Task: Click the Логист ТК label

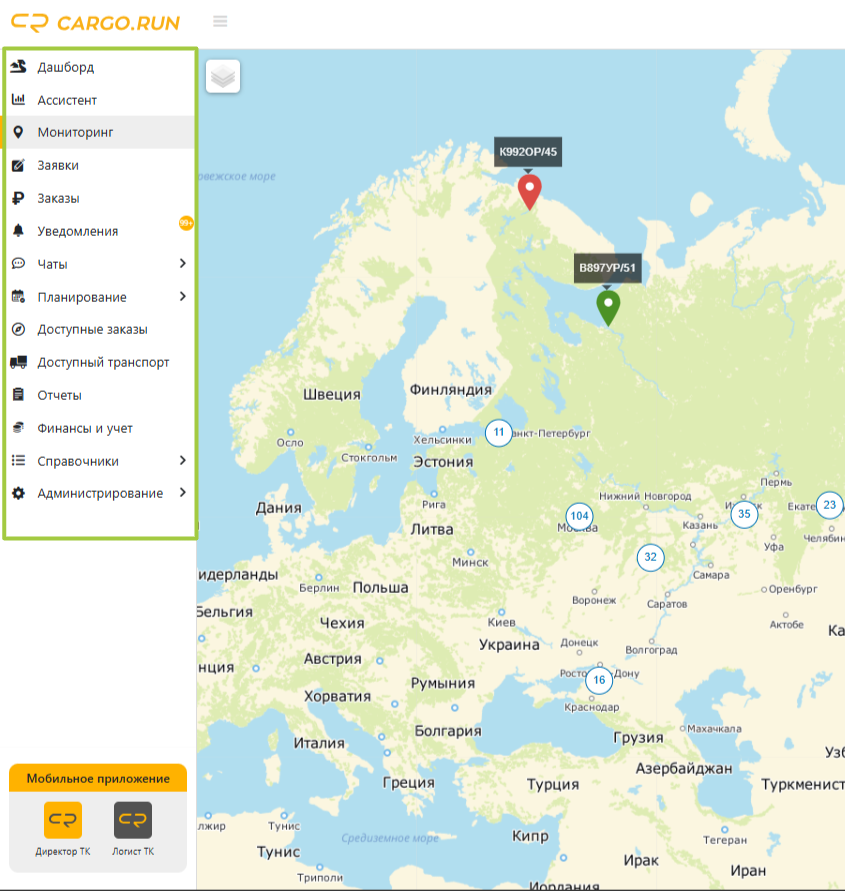Action: pyautogui.click(x=133, y=851)
